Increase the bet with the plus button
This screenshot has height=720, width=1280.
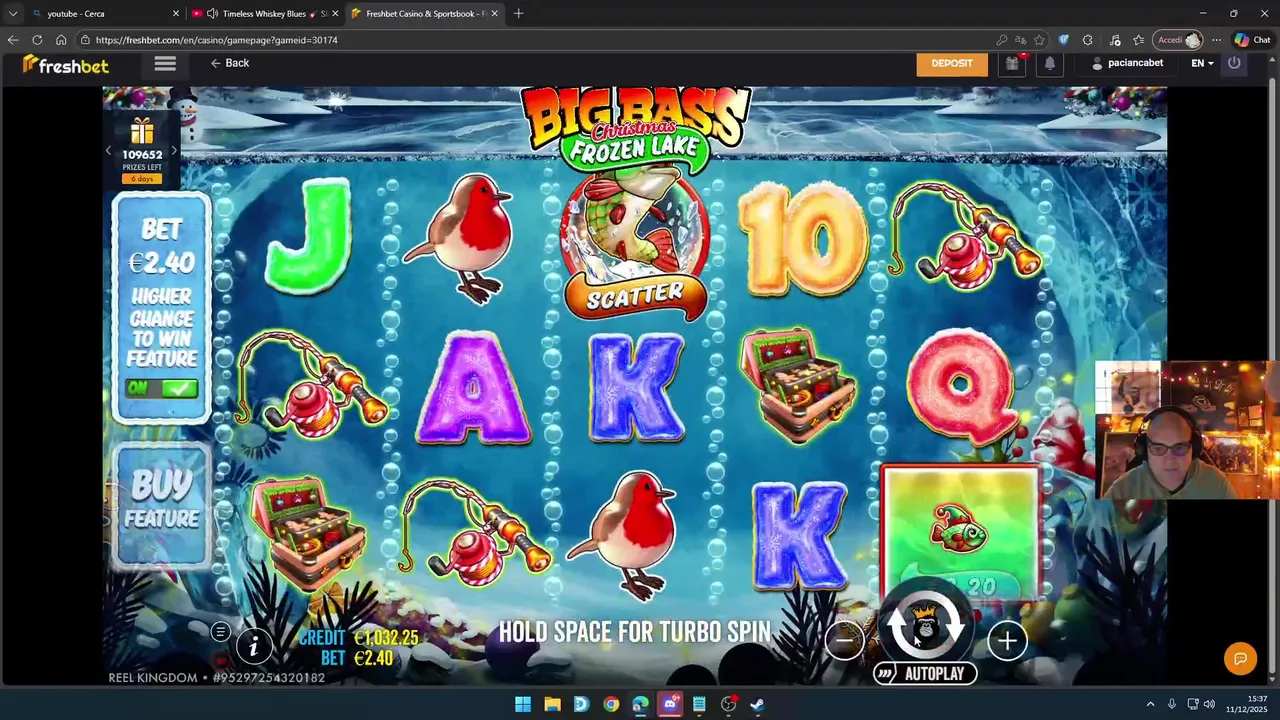click(1007, 641)
